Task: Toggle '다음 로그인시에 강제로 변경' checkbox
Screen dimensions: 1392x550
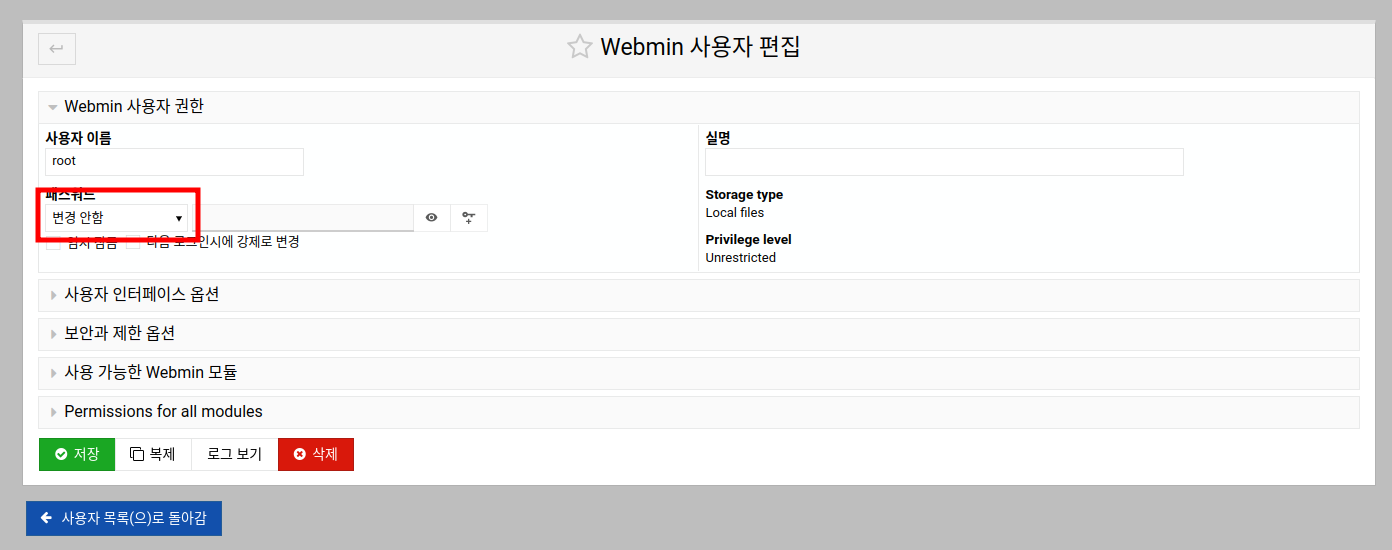Action: click(x=133, y=242)
